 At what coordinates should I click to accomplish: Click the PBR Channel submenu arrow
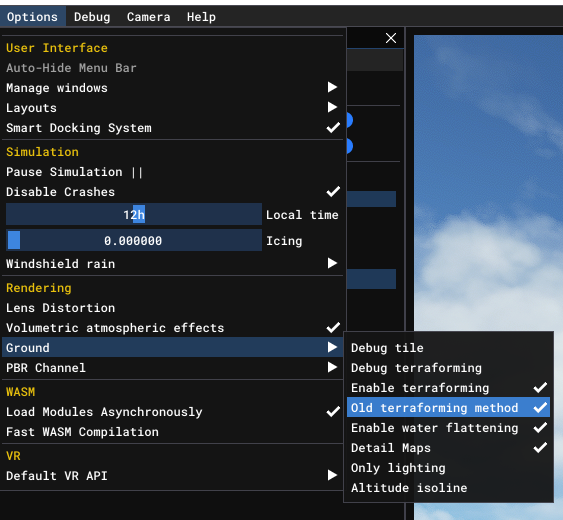pos(332,367)
